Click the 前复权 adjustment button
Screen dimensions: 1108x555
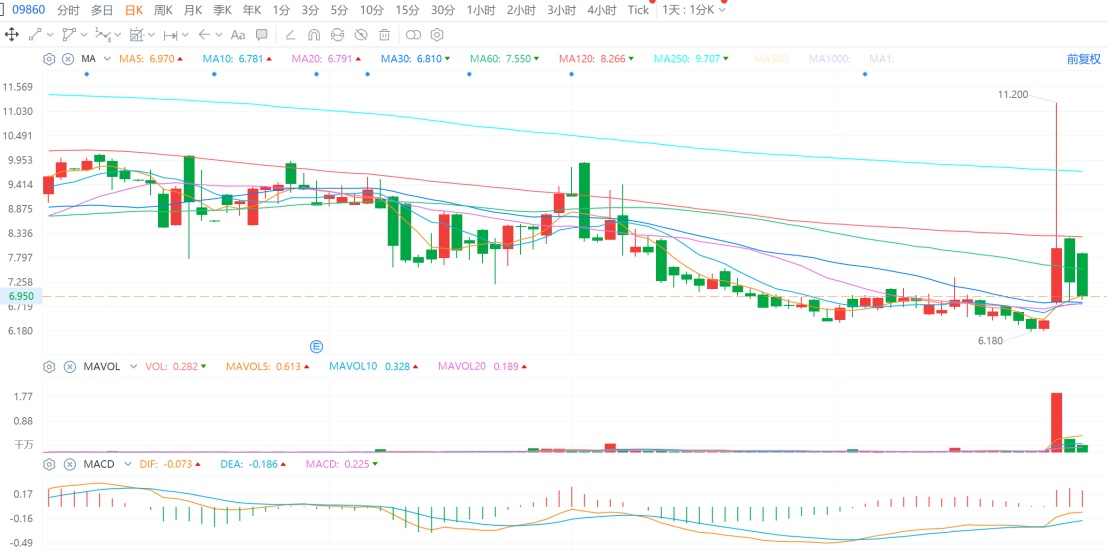click(1084, 59)
